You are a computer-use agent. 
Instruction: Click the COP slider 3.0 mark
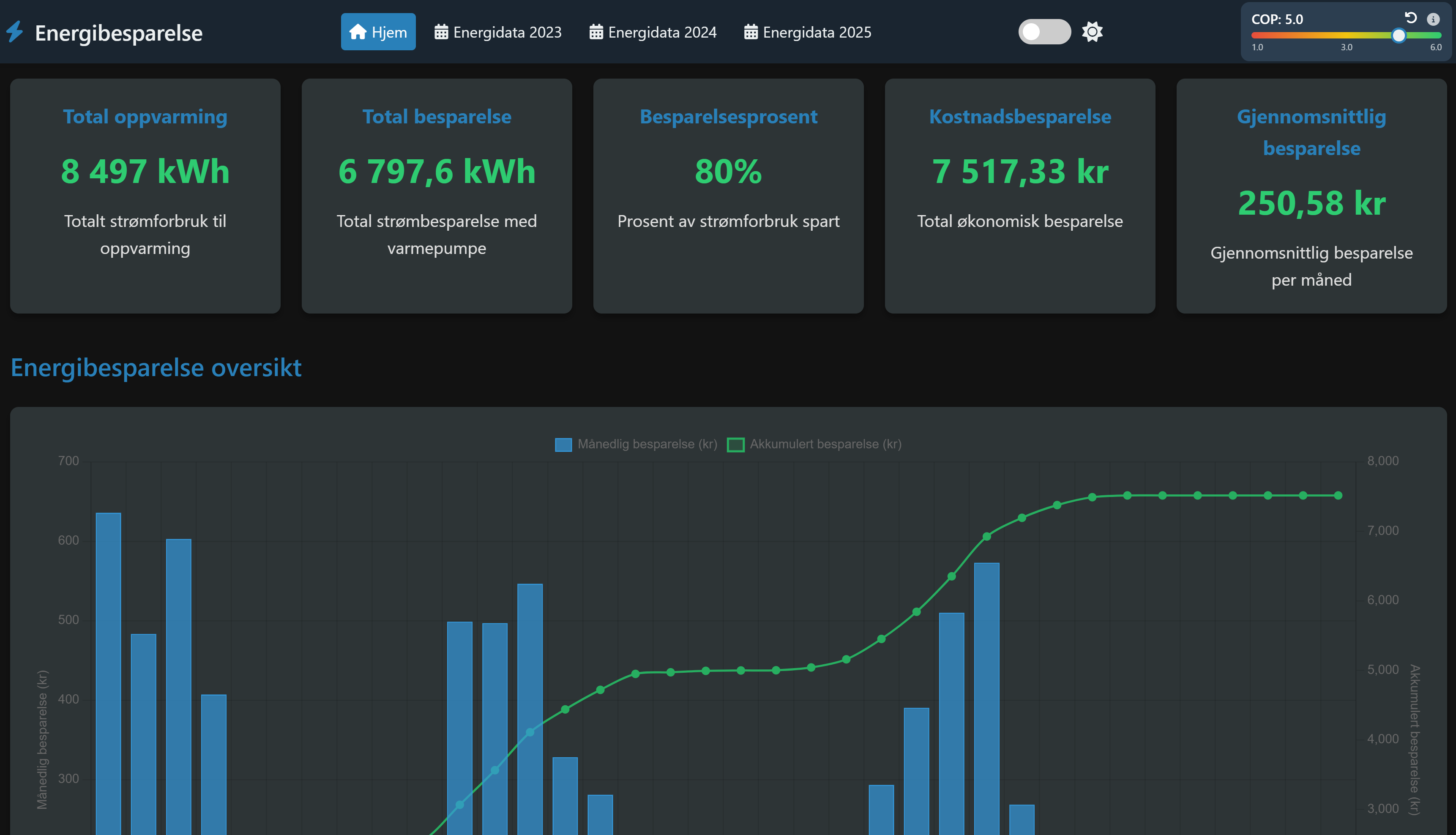1346,48
